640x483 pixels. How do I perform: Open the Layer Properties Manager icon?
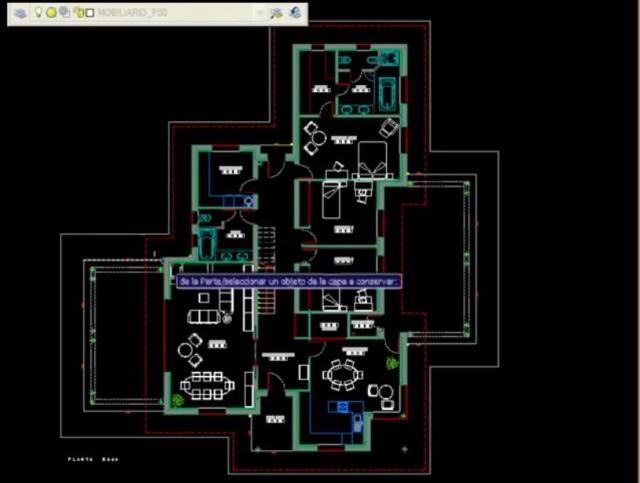(20, 13)
